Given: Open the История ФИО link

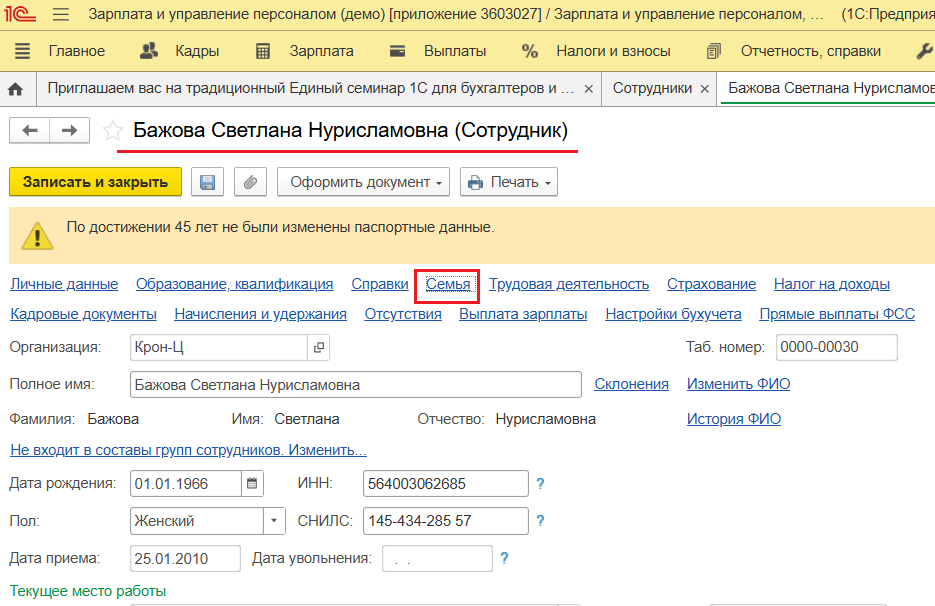Looking at the screenshot, I should pyautogui.click(x=733, y=419).
